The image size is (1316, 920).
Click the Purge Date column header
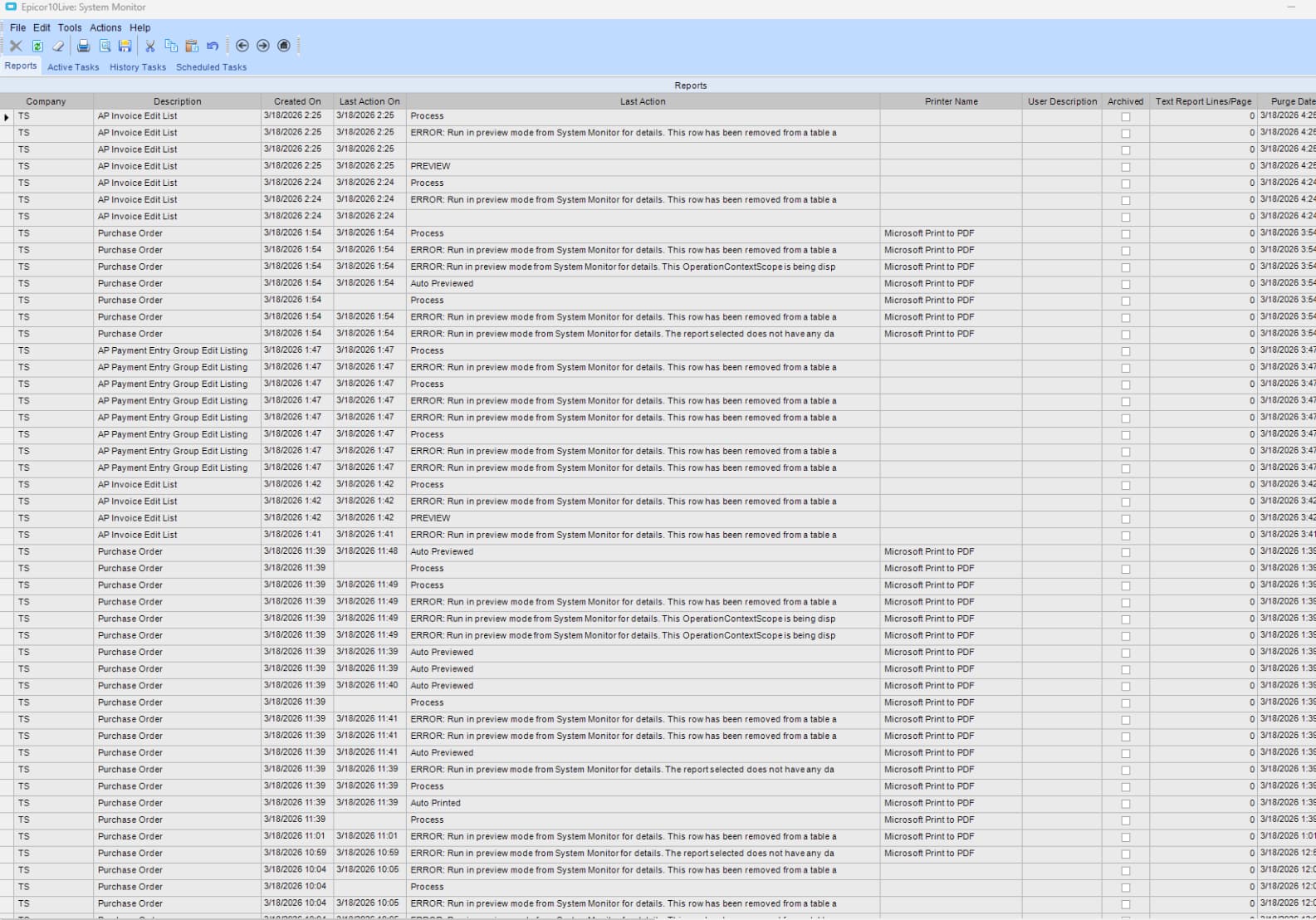[1287, 101]
